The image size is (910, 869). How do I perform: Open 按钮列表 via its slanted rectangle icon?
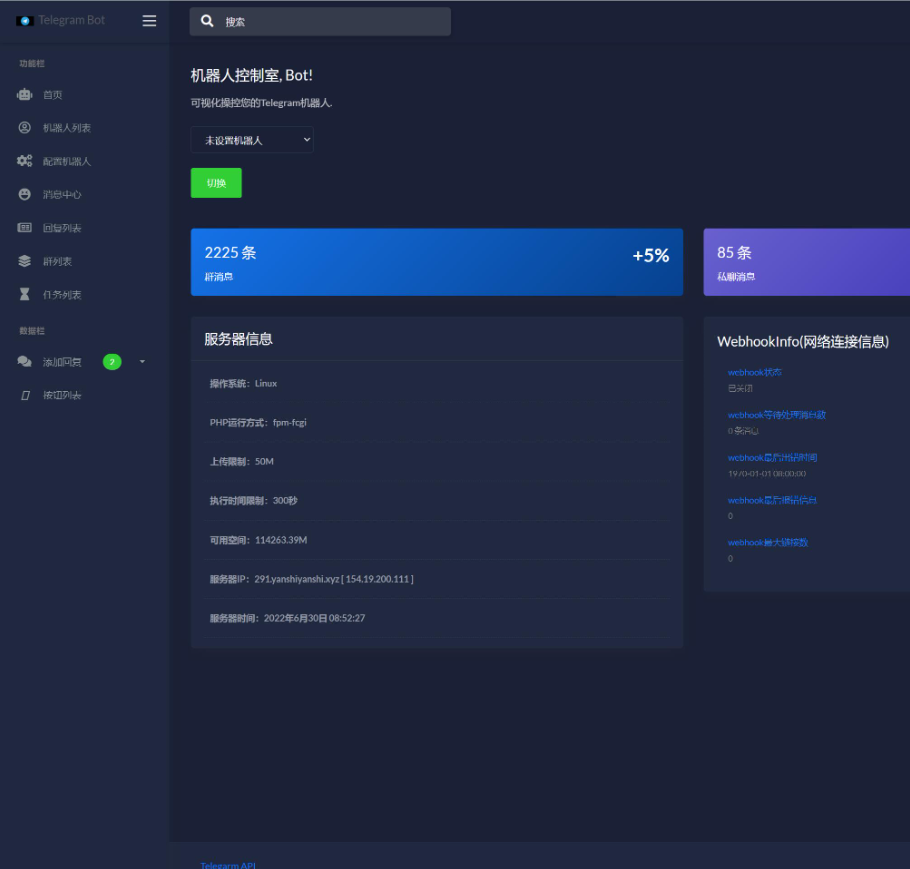(x=25, y=395)
